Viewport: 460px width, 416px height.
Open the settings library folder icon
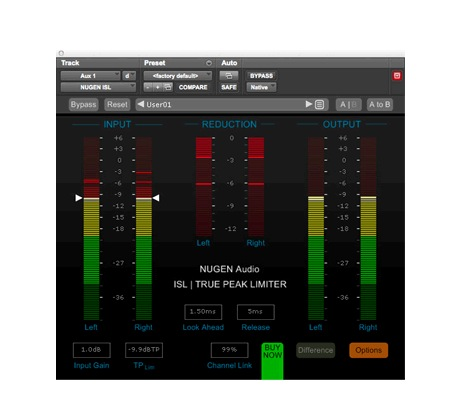pyautogui.click(x=168, y=87)
